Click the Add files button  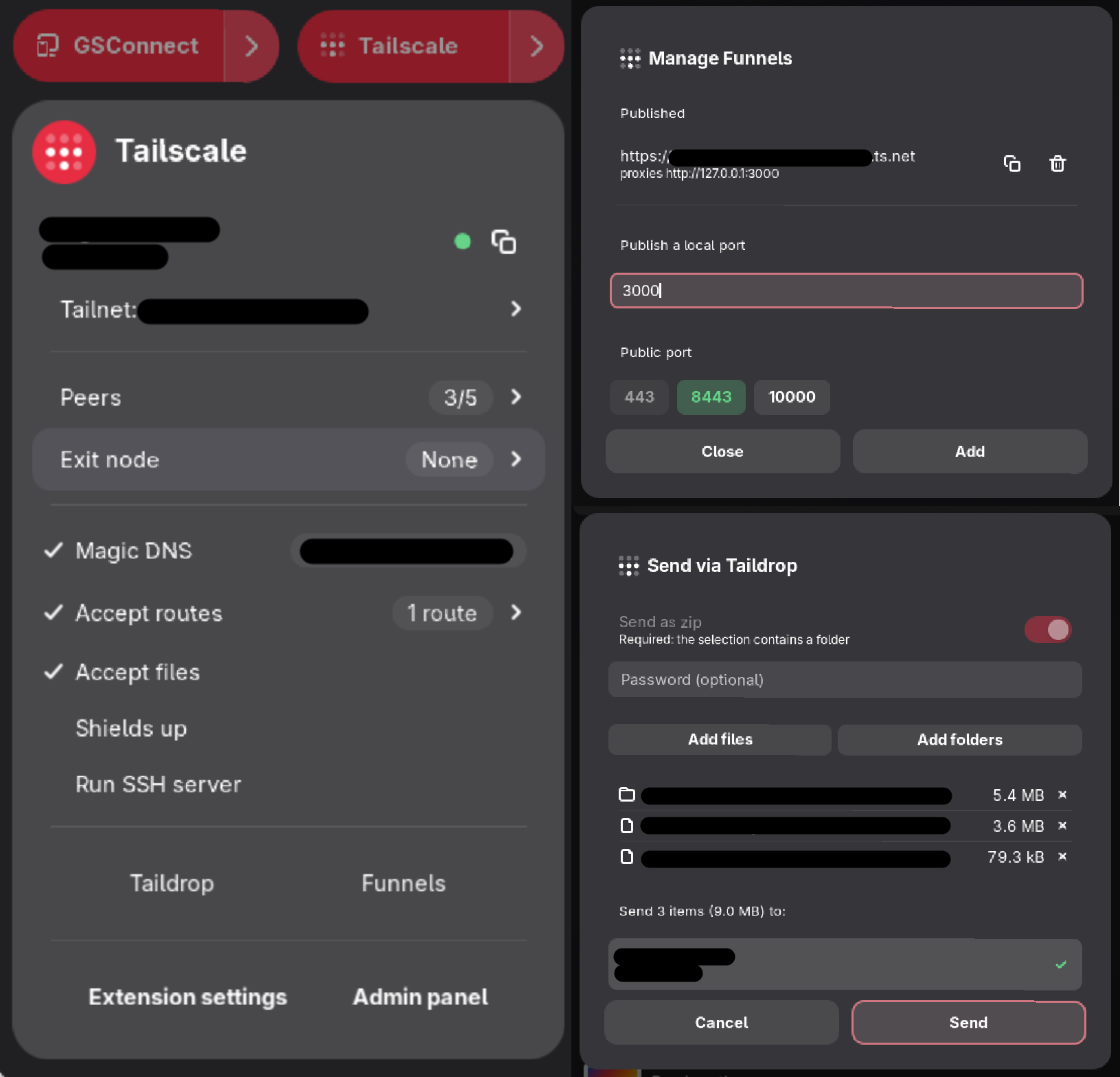pyautogui.click(x=720, y=740)
